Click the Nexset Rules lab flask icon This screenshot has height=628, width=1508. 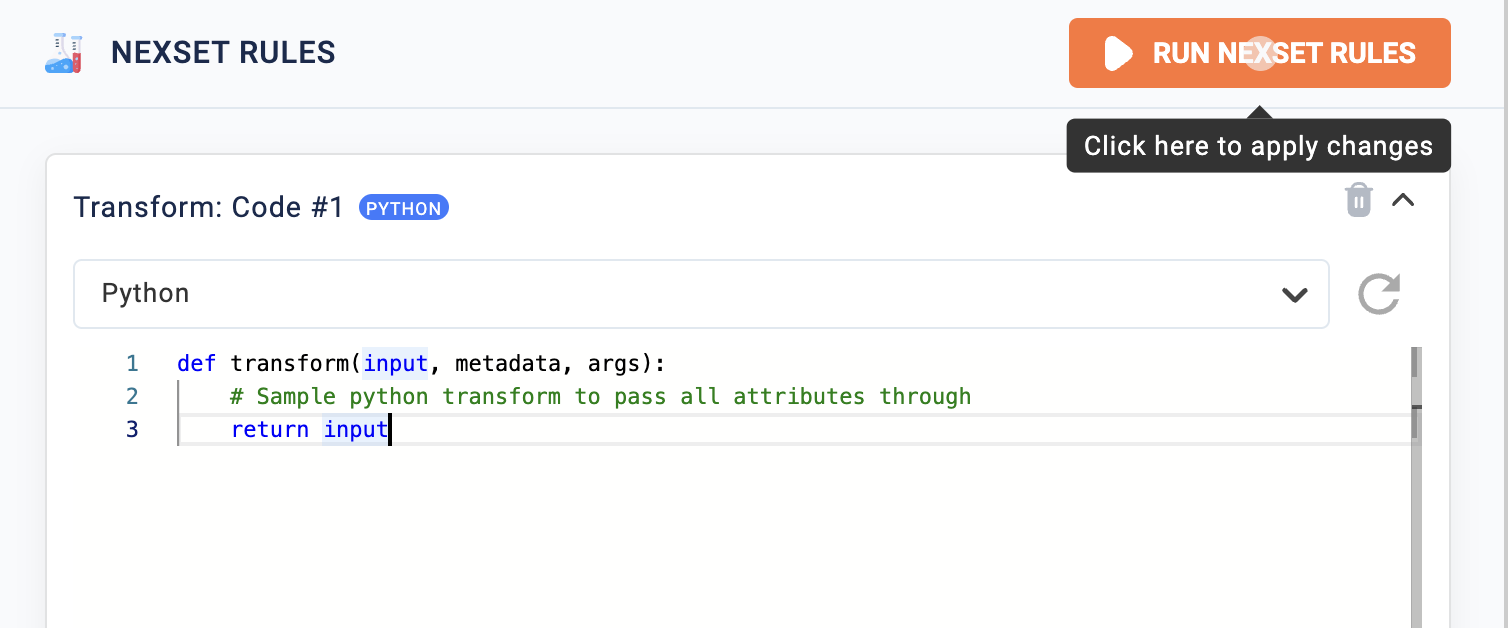63,53
